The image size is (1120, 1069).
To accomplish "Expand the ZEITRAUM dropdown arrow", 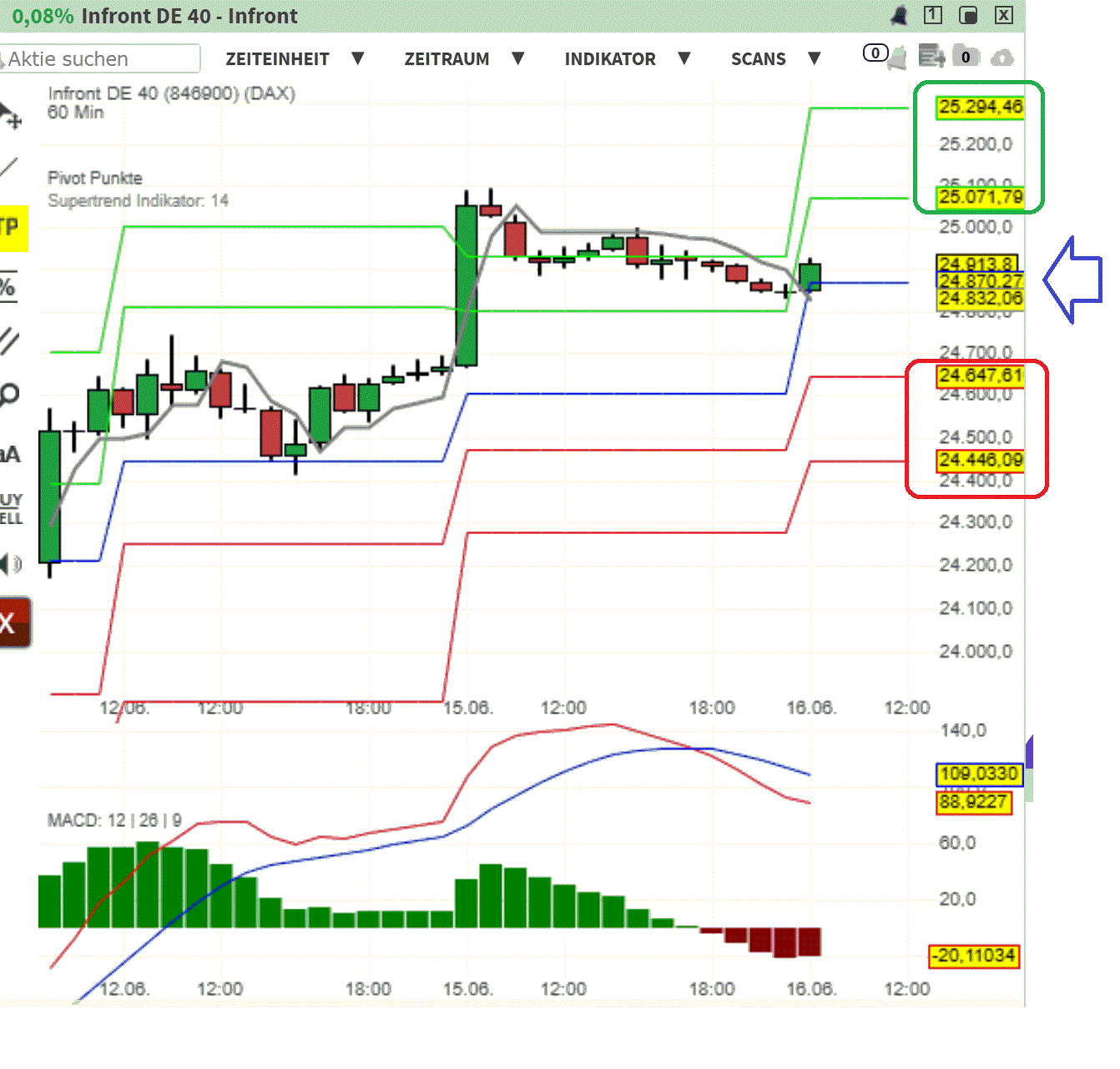I will 517,58.
